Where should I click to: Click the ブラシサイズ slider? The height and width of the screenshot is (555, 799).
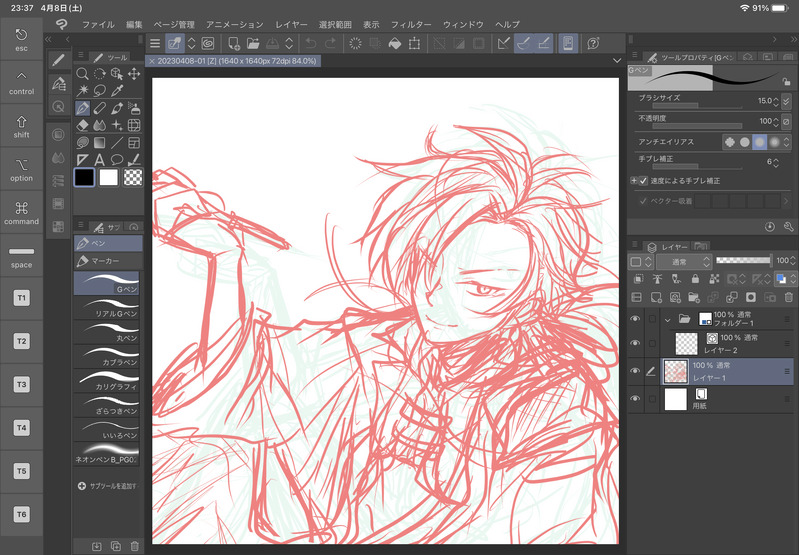697,106
